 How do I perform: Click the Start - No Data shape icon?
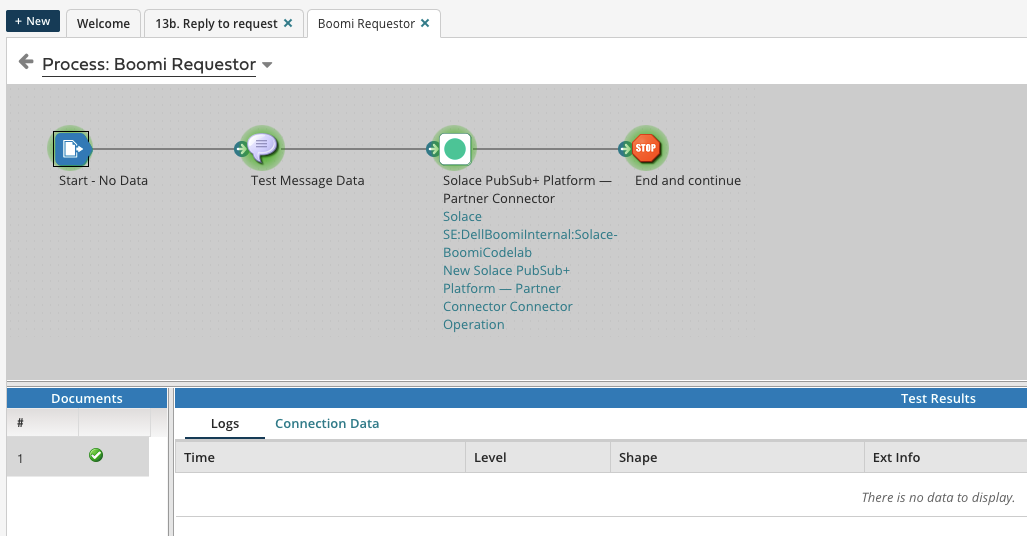click(x=71, y=149)
